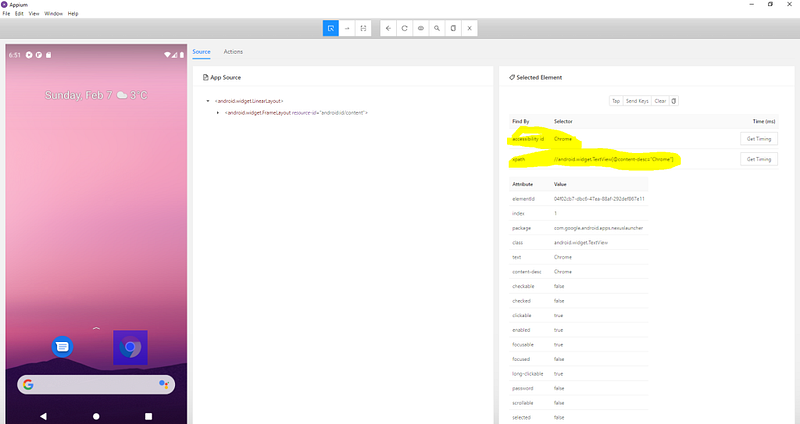This screenshot has width=800, height=424.
Task: Click the Appium logo in title bar
Action: (x=5, y=5)
